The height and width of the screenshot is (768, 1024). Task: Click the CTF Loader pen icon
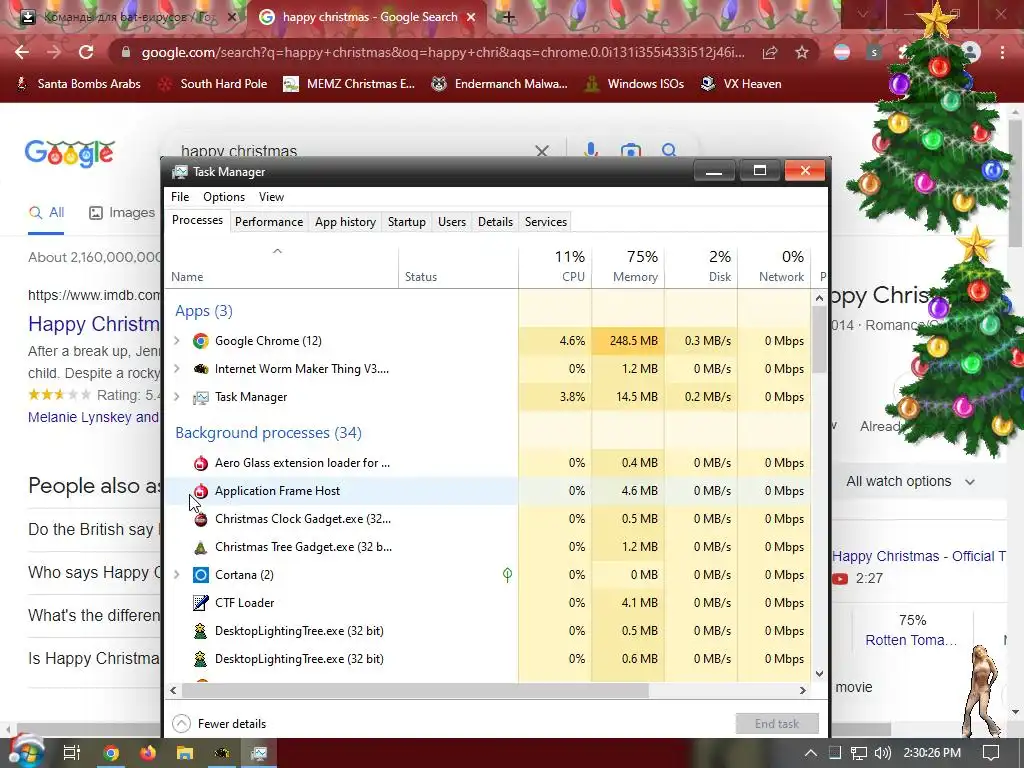[200, 603]
